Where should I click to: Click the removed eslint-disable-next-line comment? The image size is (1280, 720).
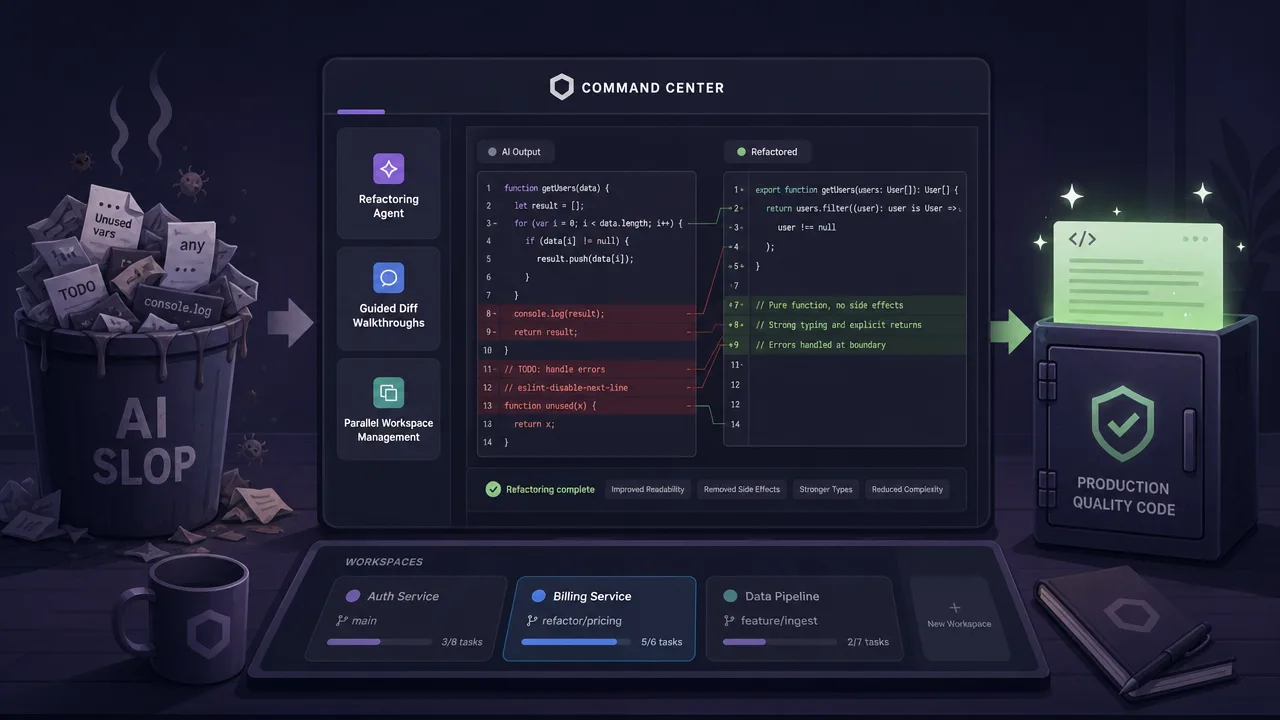click(587, 387)
